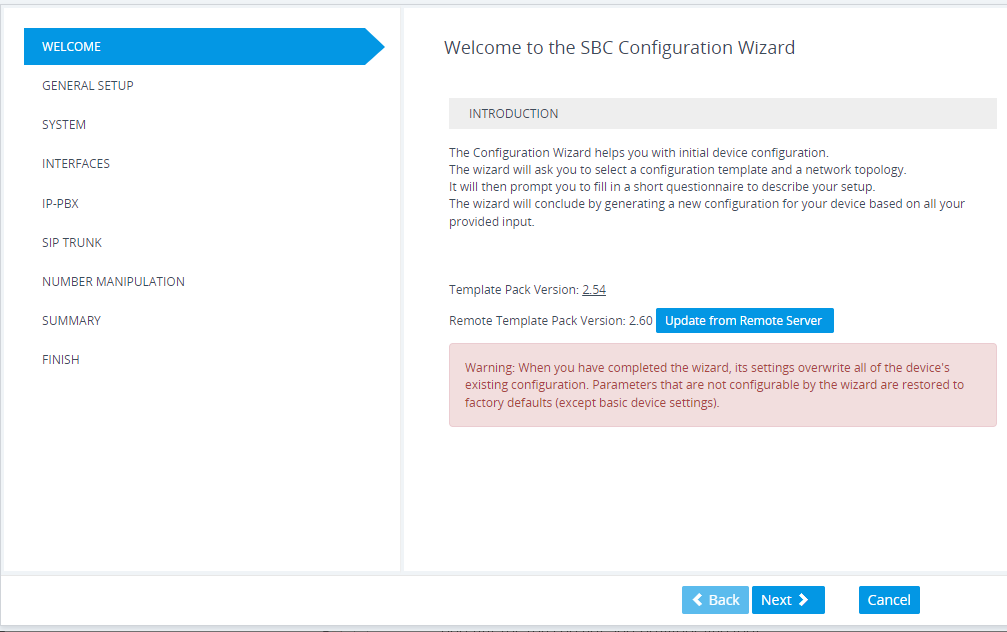The width and height of the screenshot is (1007, 632).
Task: Open the 2.54 template version link
Action: click(x=594, y=290)
